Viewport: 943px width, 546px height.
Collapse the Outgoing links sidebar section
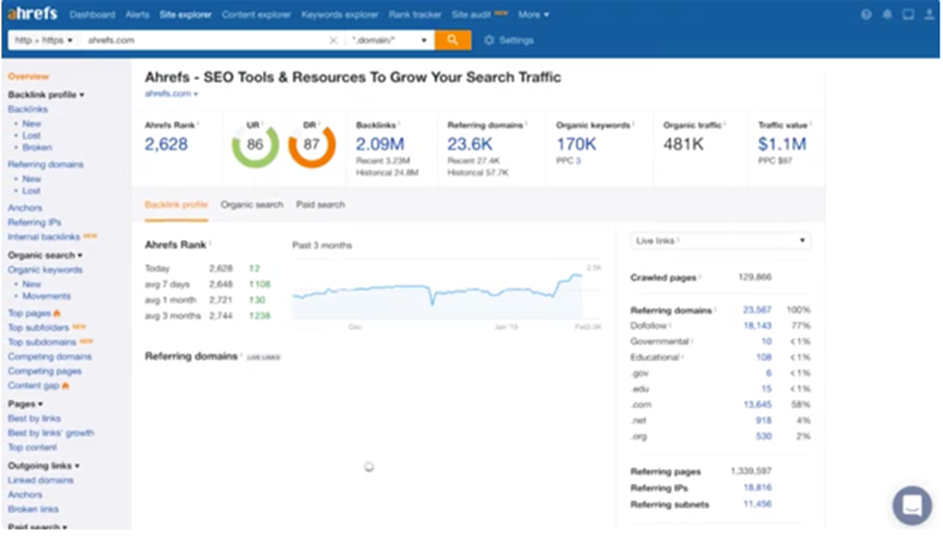pyautogui.click(x=43, y=466)
